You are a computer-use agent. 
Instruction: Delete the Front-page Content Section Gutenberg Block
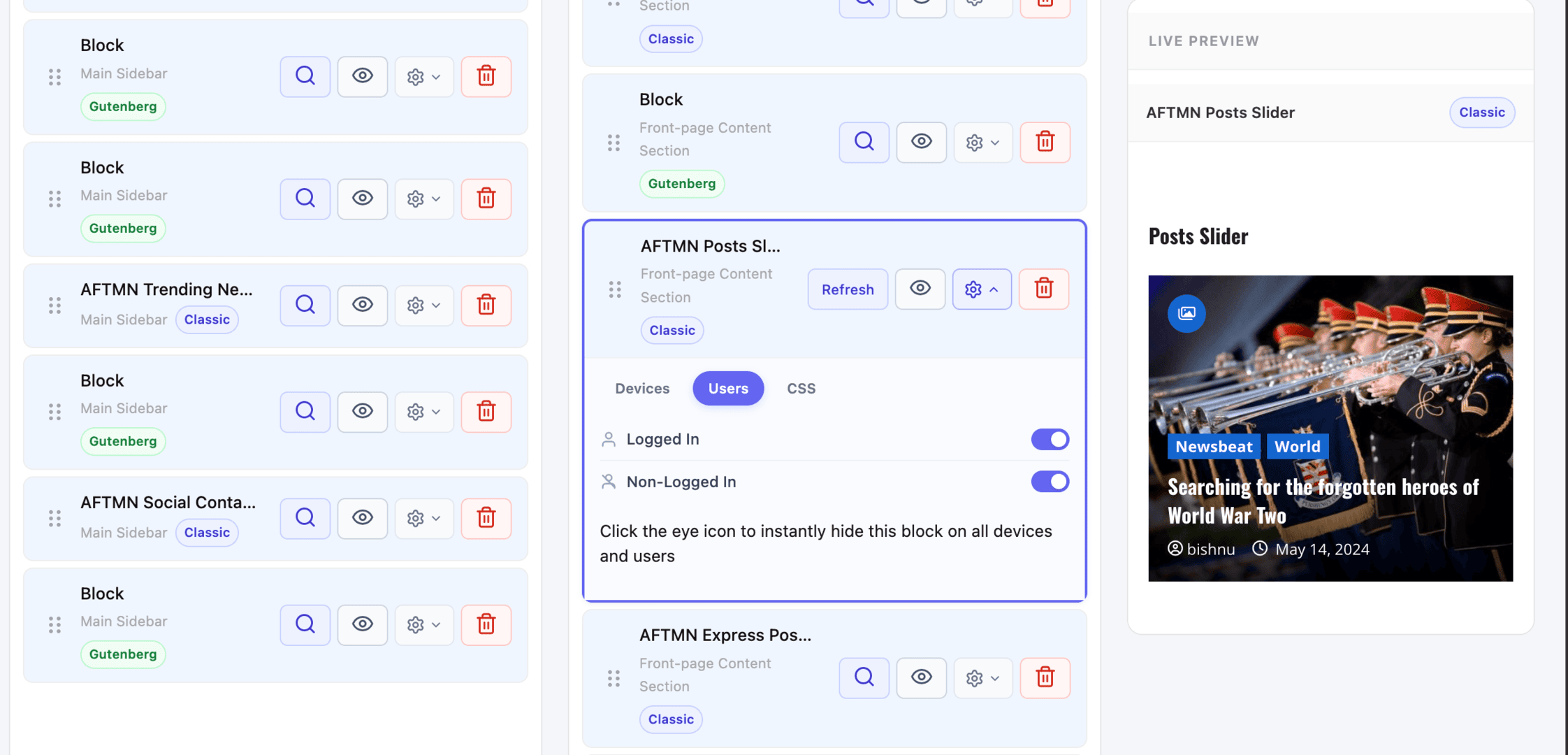(1045, 143)
